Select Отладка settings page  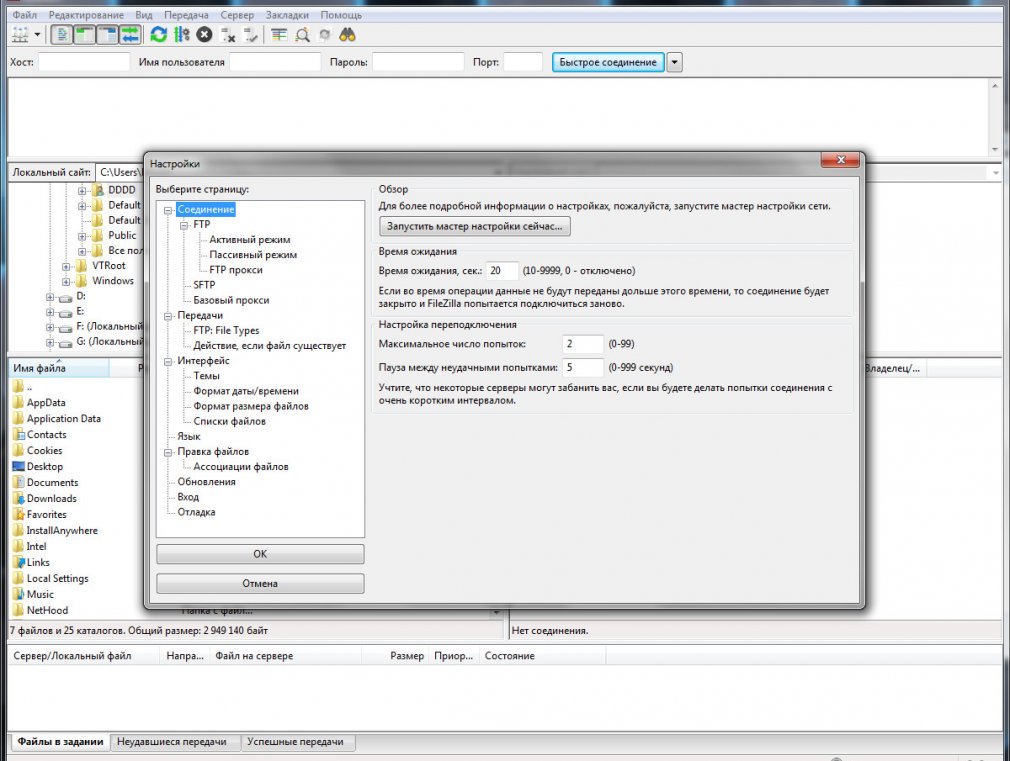(196, 512)
